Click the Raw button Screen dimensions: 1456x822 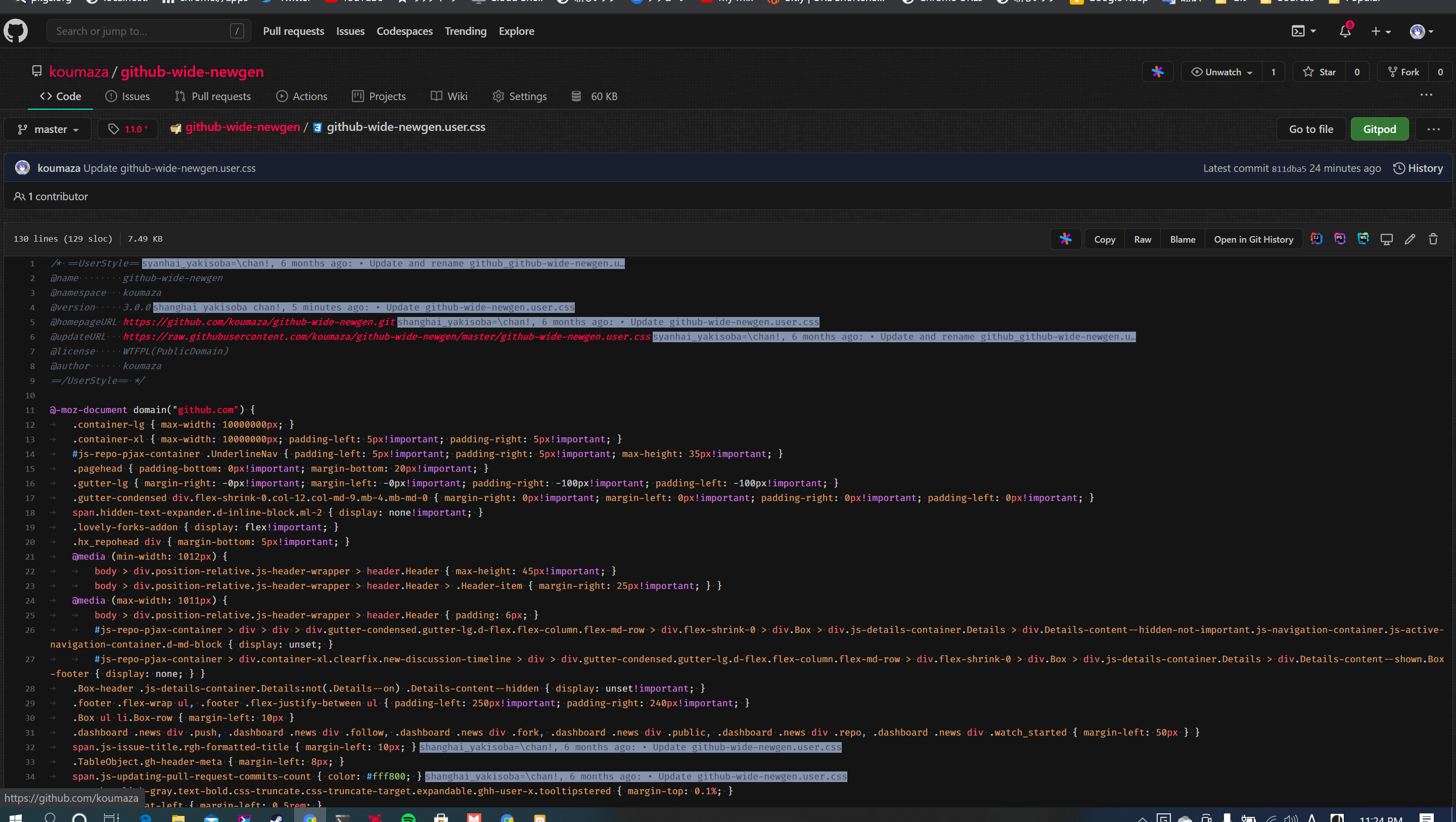pos(1143,239)
